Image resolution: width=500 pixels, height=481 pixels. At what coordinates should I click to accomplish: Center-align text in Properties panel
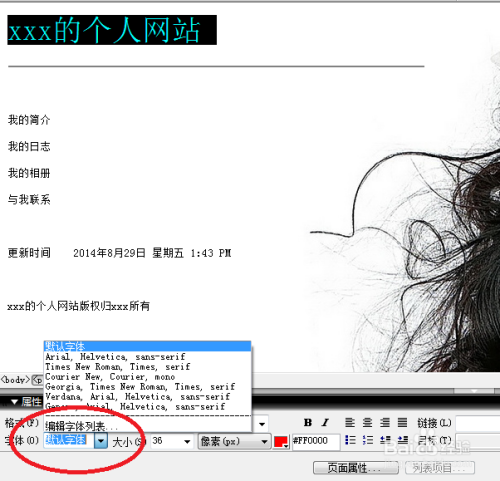coord(367,423)
